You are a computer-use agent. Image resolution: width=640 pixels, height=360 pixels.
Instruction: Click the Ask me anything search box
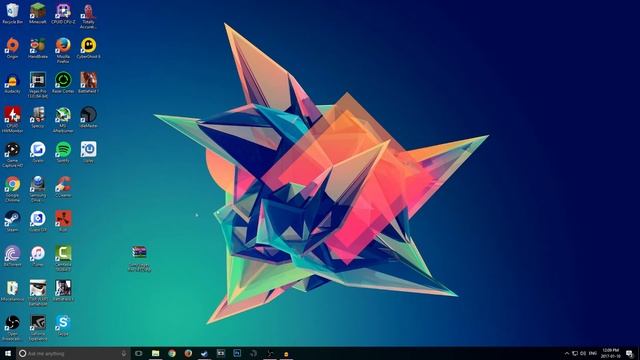point(73,353)
